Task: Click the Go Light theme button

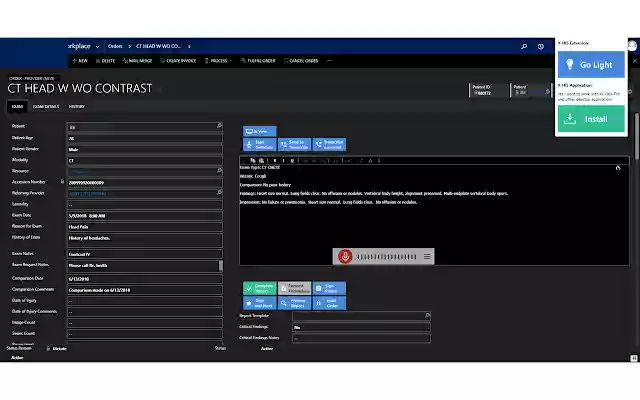Action: pyautogui.click(x=591, y=64)
